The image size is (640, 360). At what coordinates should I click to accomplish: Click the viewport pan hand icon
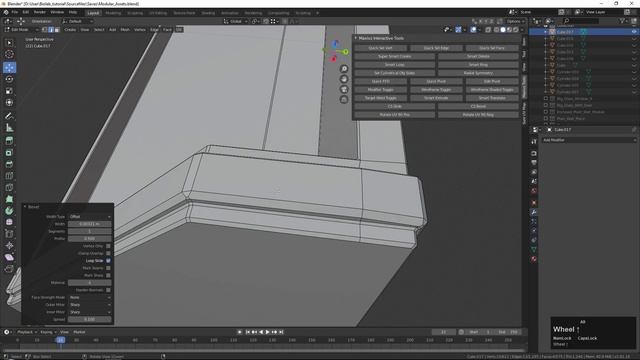[x=344, y=79]
